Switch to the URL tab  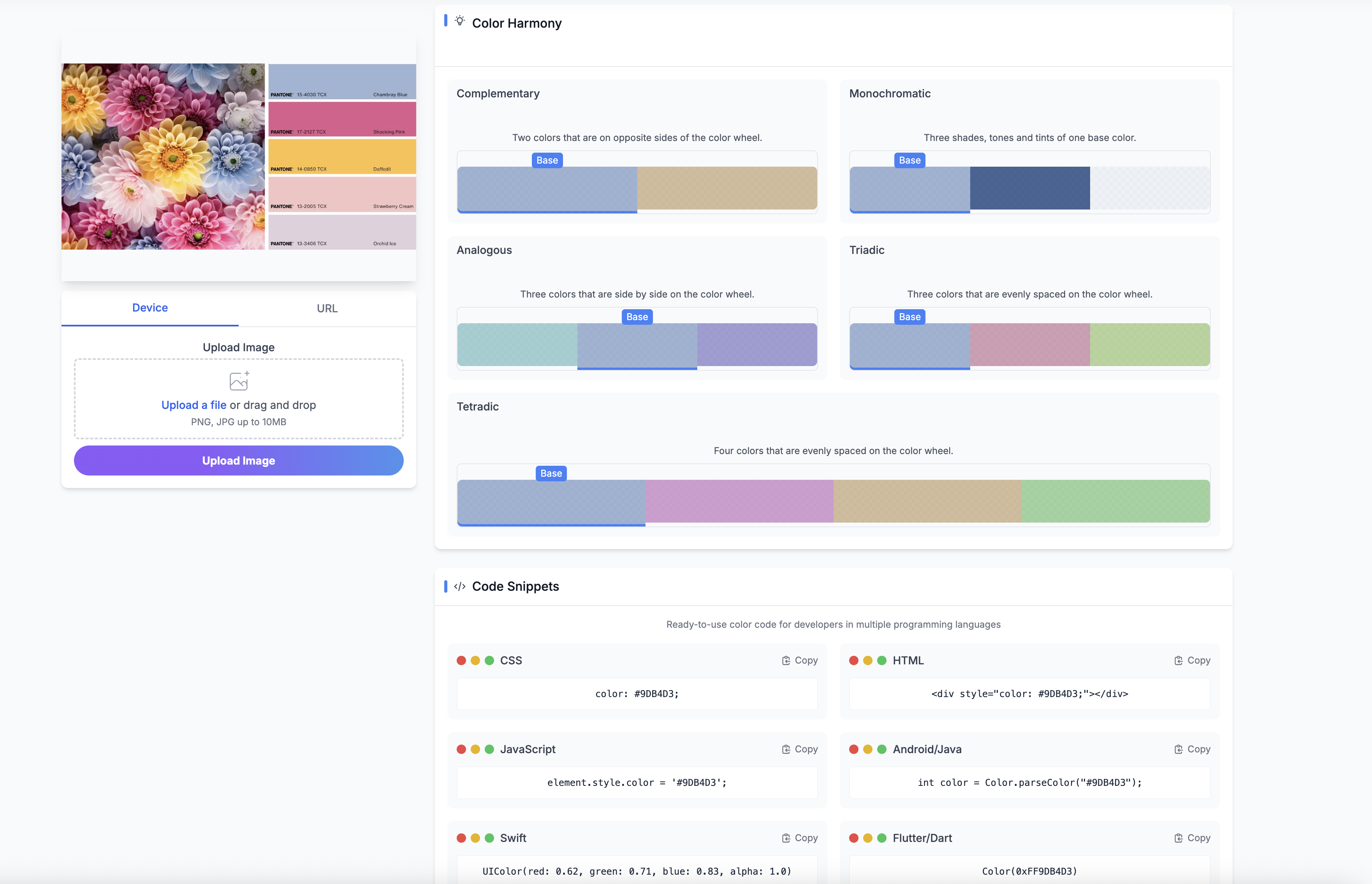click(x=327, y=308)
